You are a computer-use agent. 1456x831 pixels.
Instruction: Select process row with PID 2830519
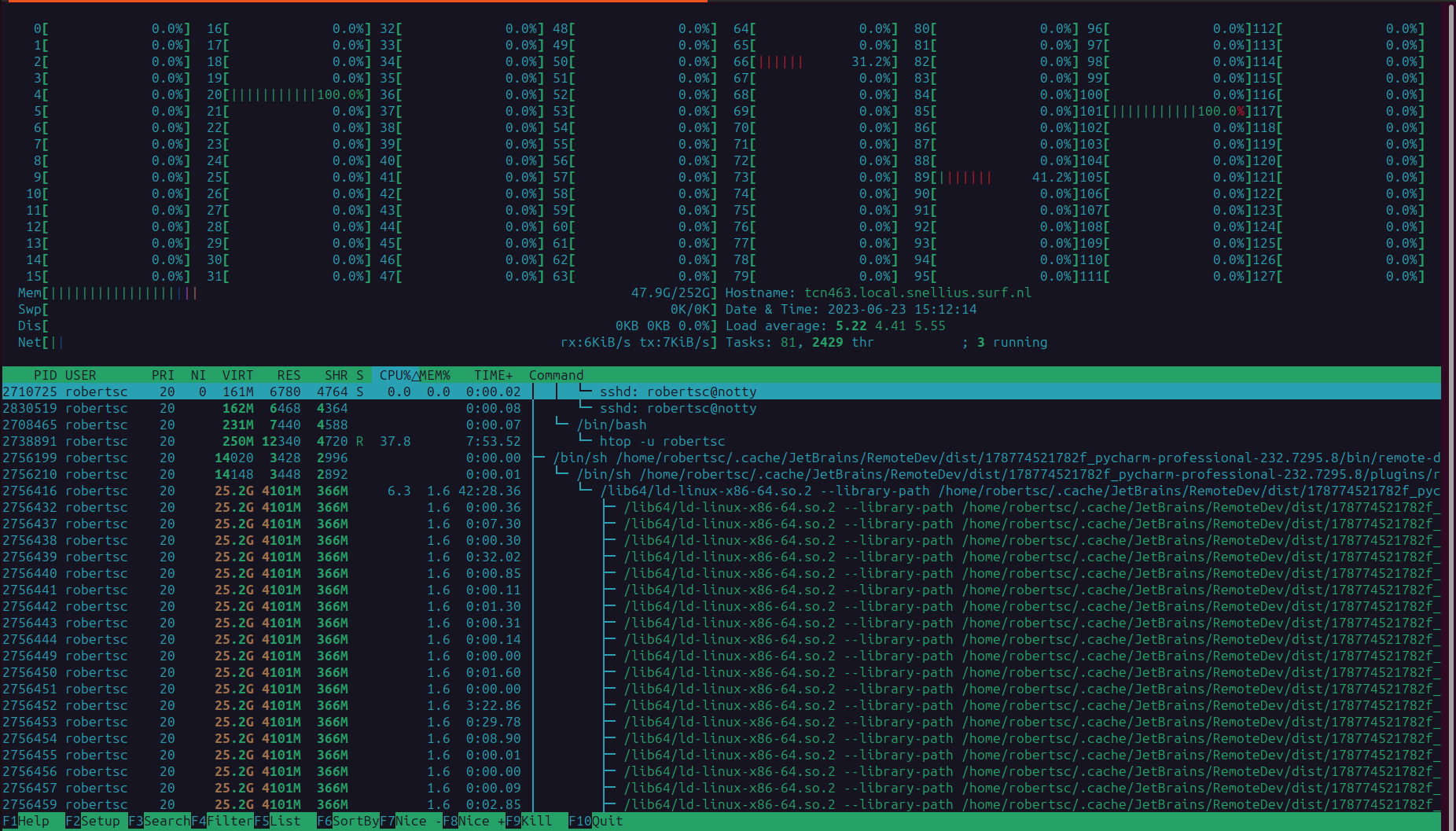click(x=722, y=408)
